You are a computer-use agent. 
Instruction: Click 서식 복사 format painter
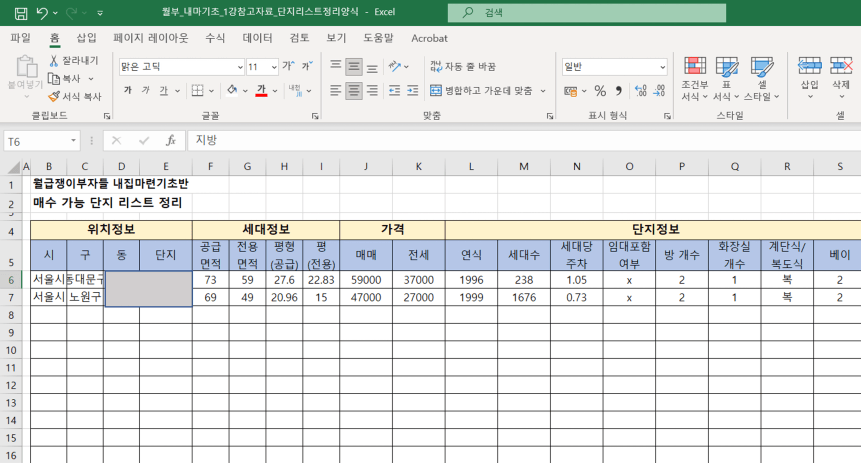(75, 97)
